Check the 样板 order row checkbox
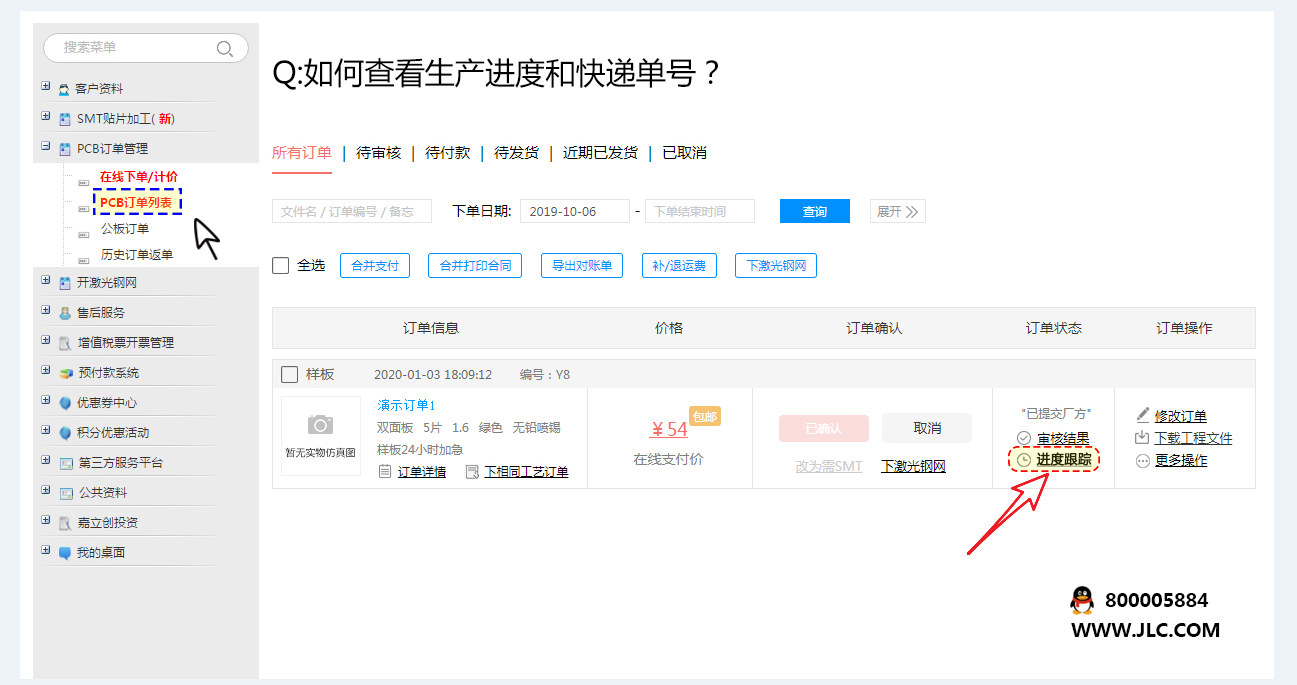 (x=290, y=374)
